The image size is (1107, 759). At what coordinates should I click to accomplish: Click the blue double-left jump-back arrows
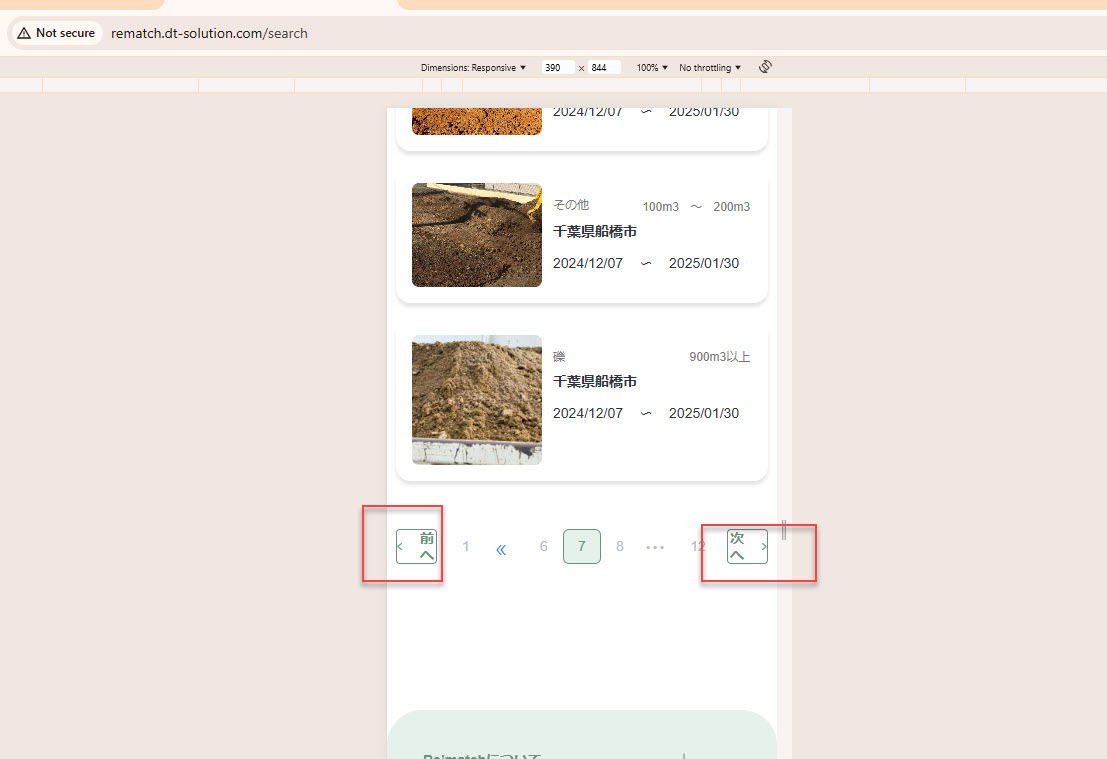[x=501, y=549]
